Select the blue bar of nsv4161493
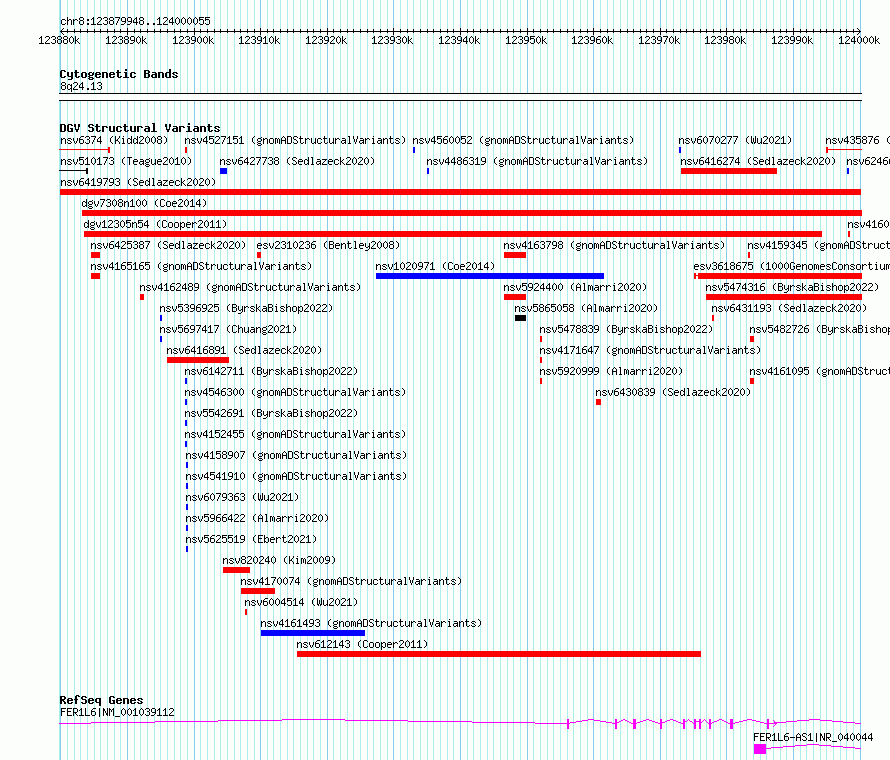 (313, 633)
